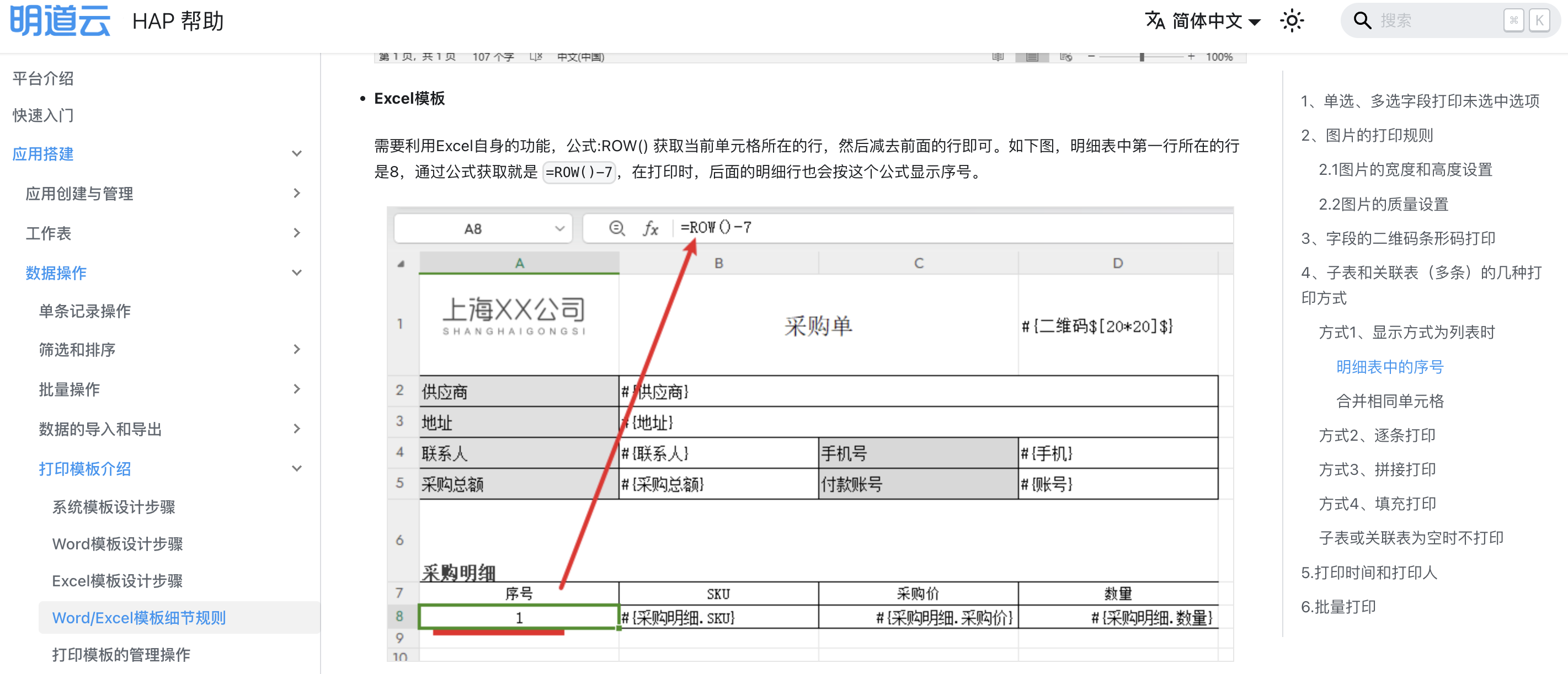Open 平台介绍 in sidebar
The image size is (1568, 674).
click(42, 78)
